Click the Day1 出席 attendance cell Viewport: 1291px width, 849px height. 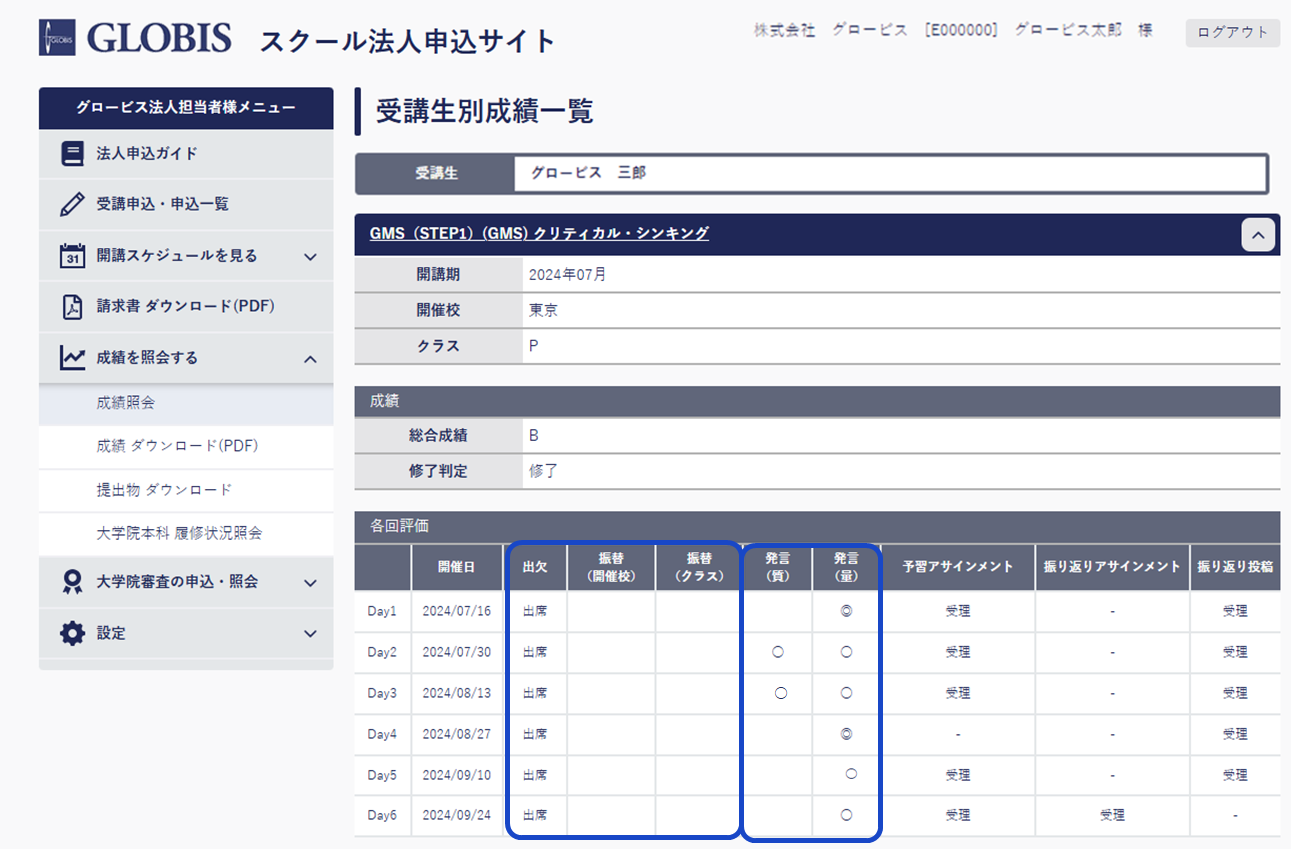535,611
